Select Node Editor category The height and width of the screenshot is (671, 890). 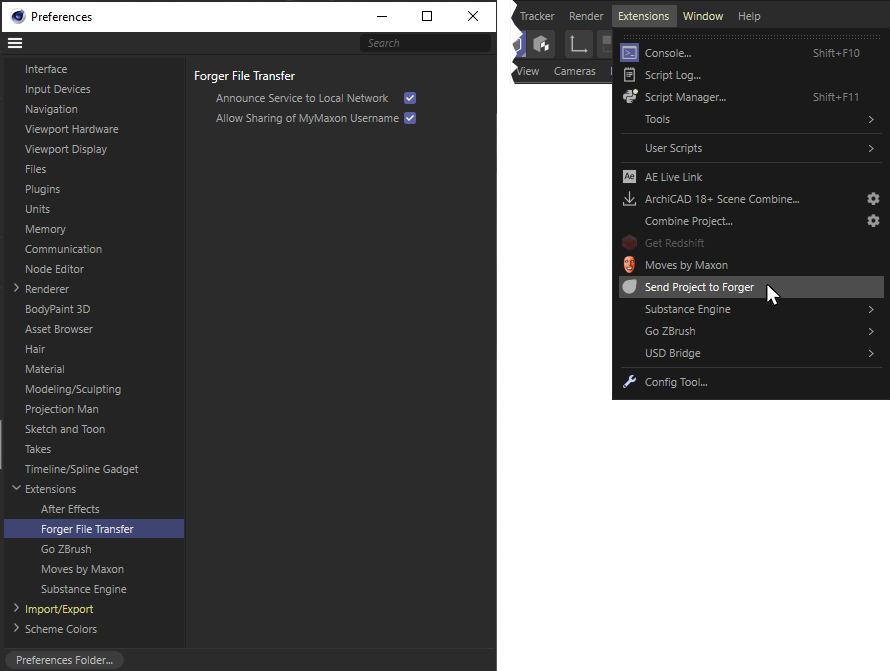(x=54, y=269)
